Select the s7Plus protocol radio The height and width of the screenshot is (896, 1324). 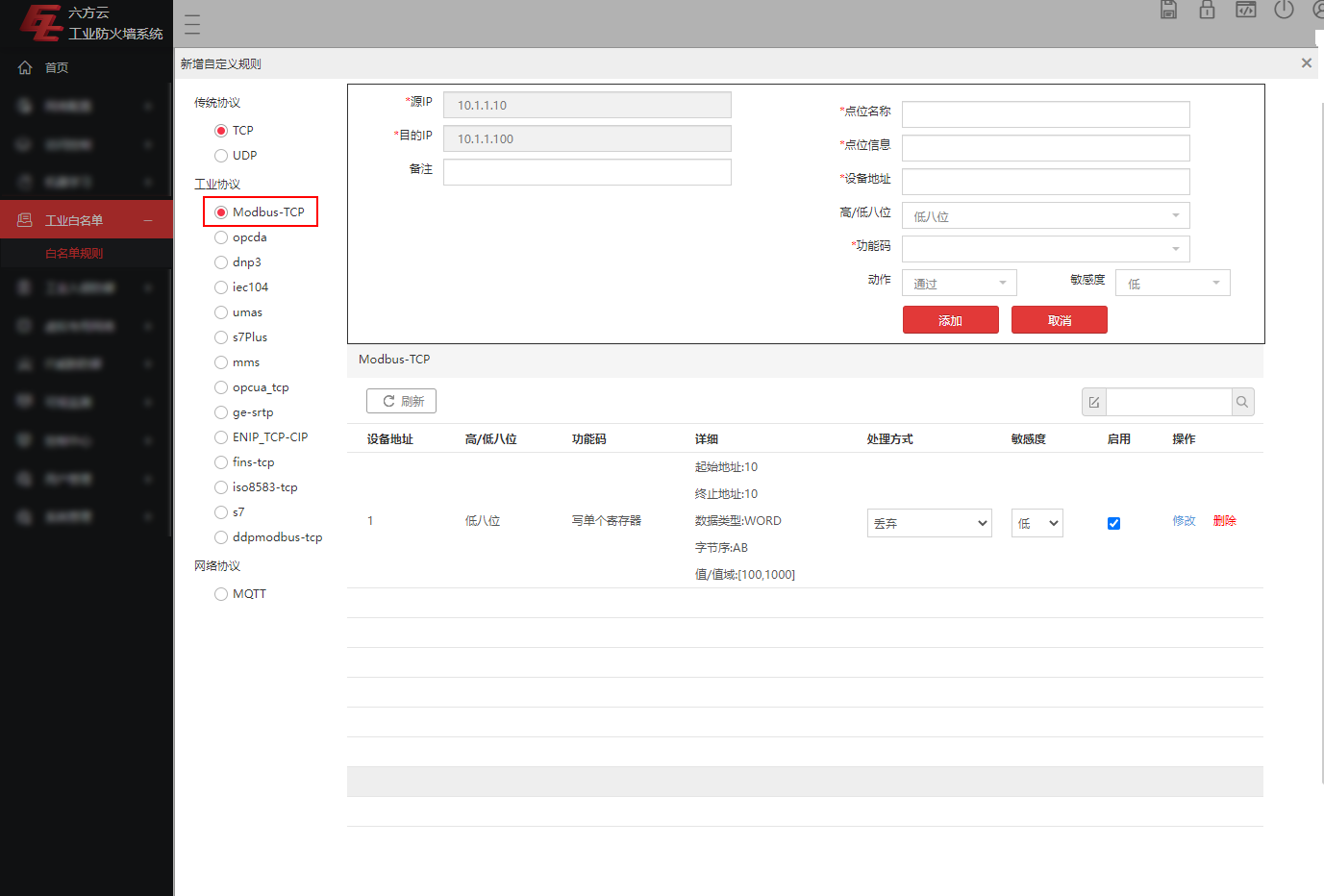[x=221, y=337]
